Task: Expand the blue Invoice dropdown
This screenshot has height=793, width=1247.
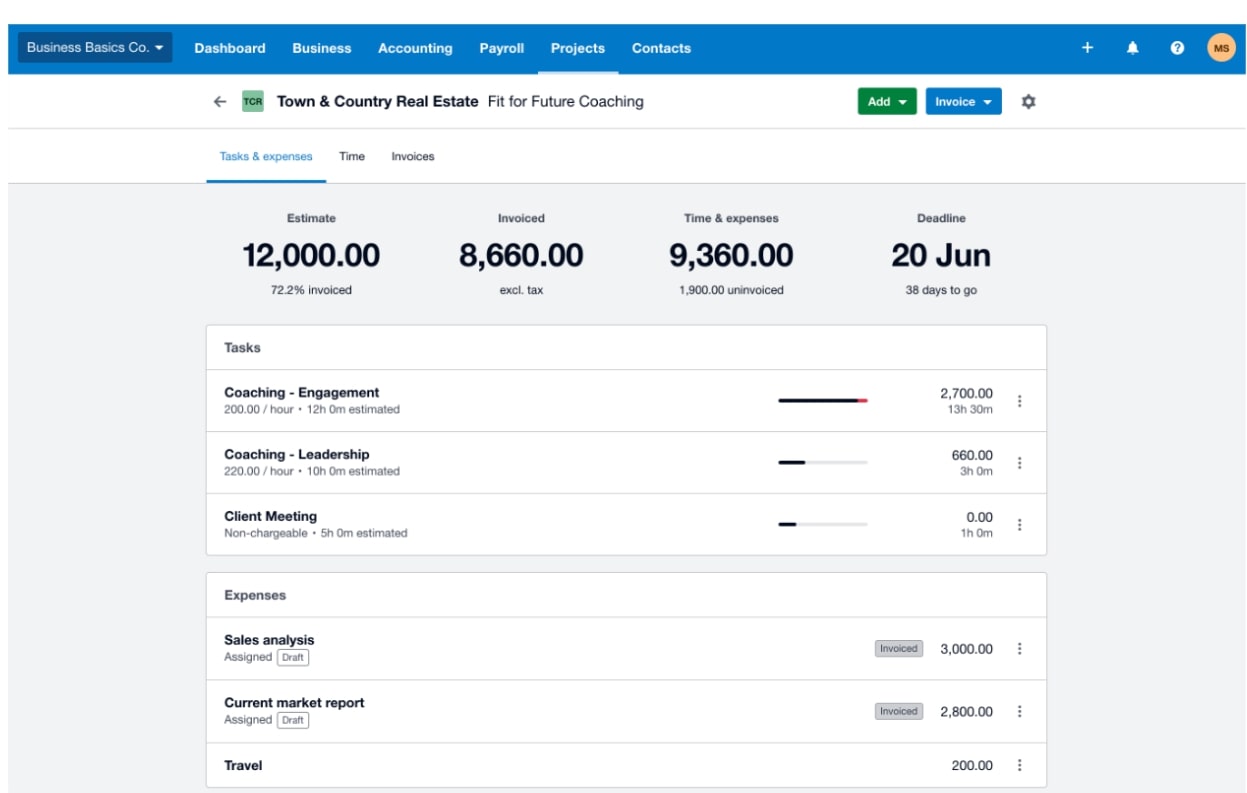Action: tap(962, 102)
